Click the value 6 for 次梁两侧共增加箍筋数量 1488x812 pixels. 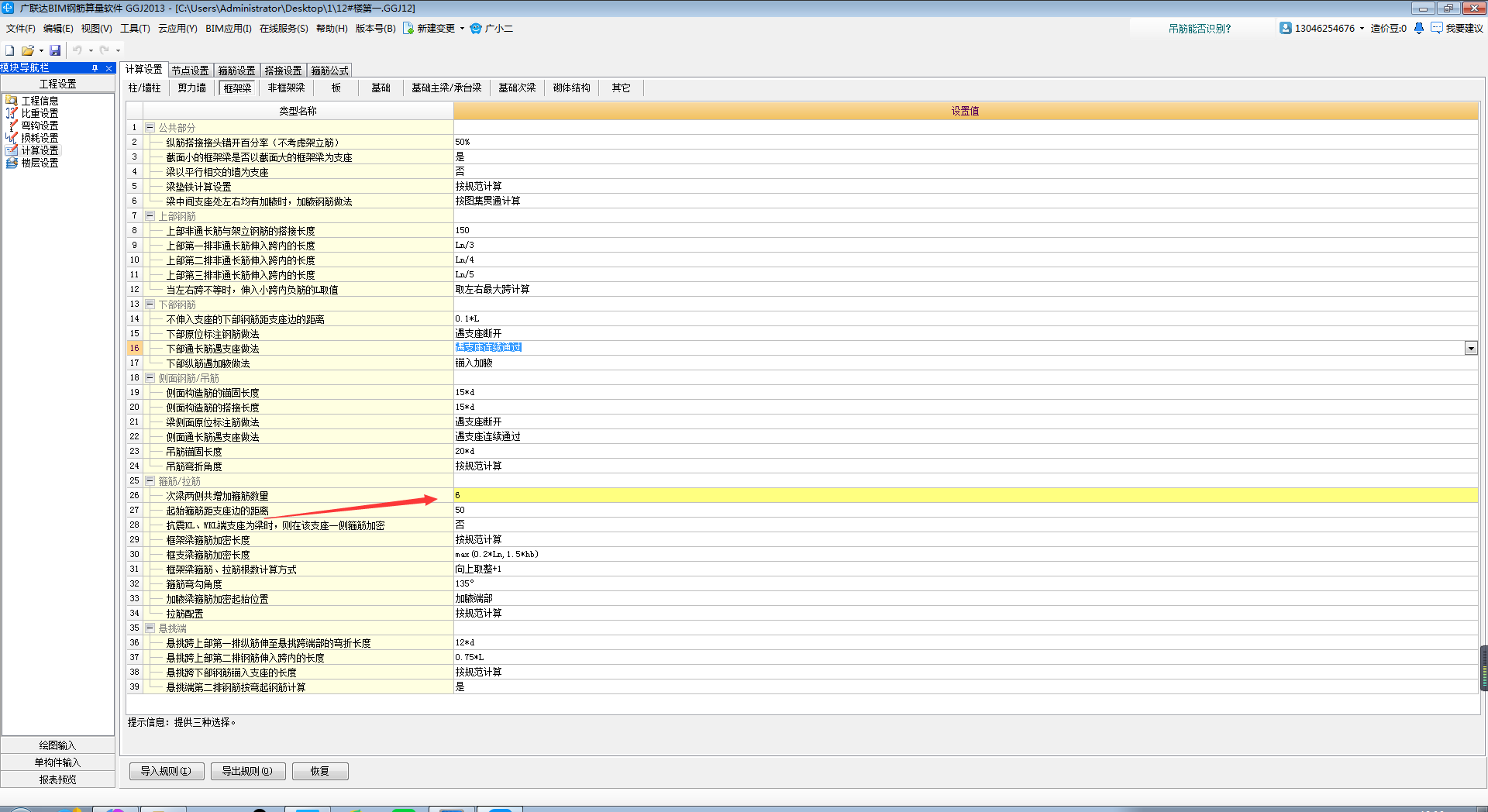tap(966, 495)
